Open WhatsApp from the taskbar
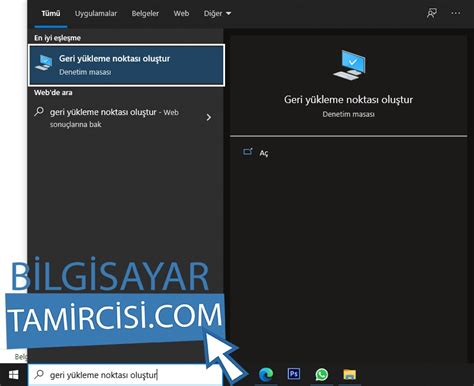474x386 pixels. click(322, 375)
